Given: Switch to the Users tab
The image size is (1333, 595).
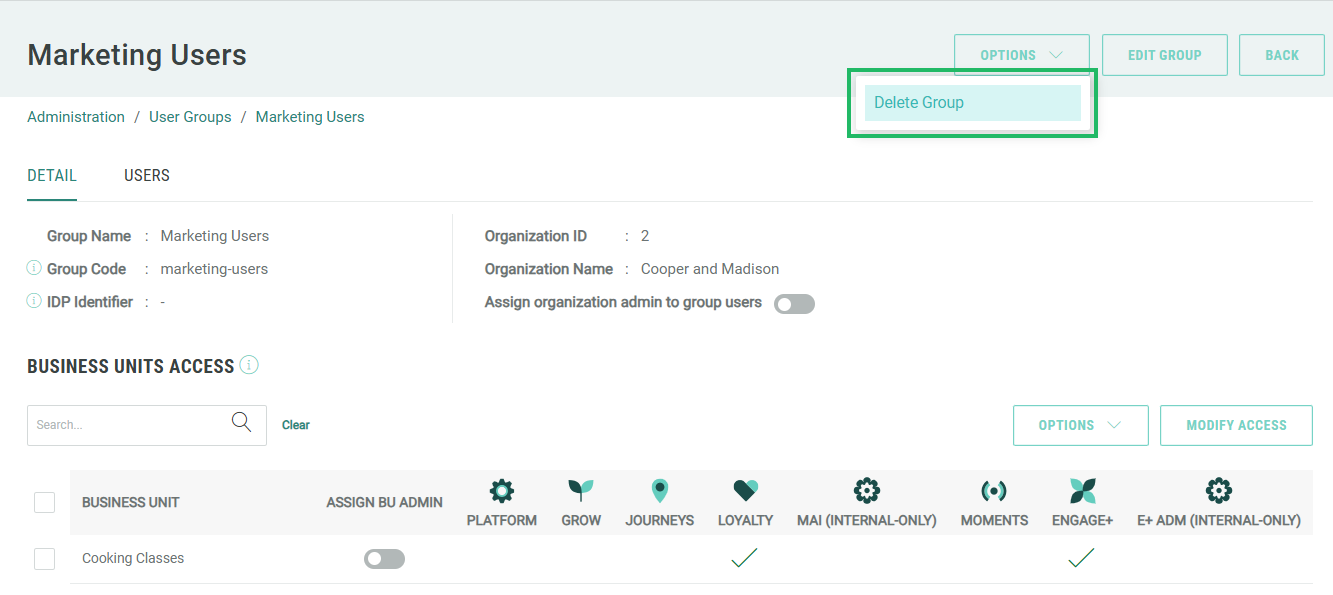Looking at the screenshot, I should (147, 176).
